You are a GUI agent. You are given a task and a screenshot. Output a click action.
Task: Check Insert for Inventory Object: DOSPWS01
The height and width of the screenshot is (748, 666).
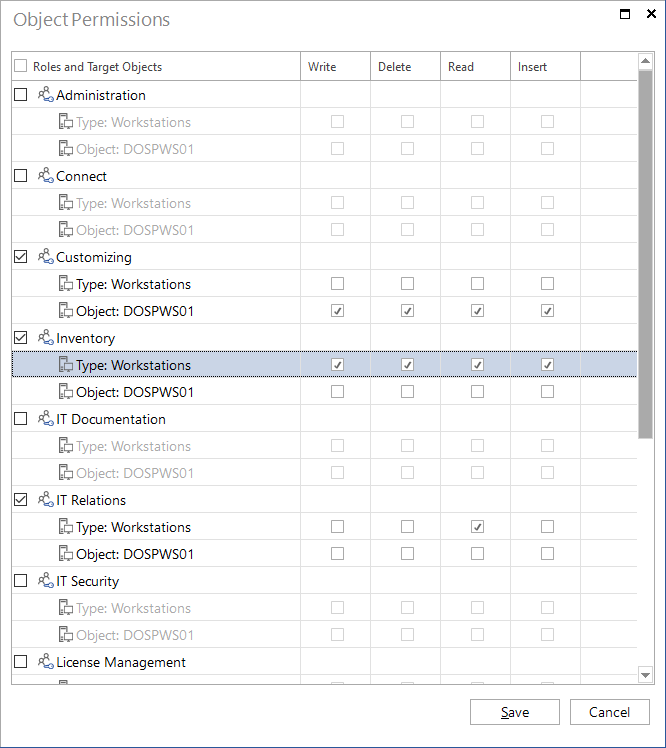pyautogui.click(x=547, y=392)
